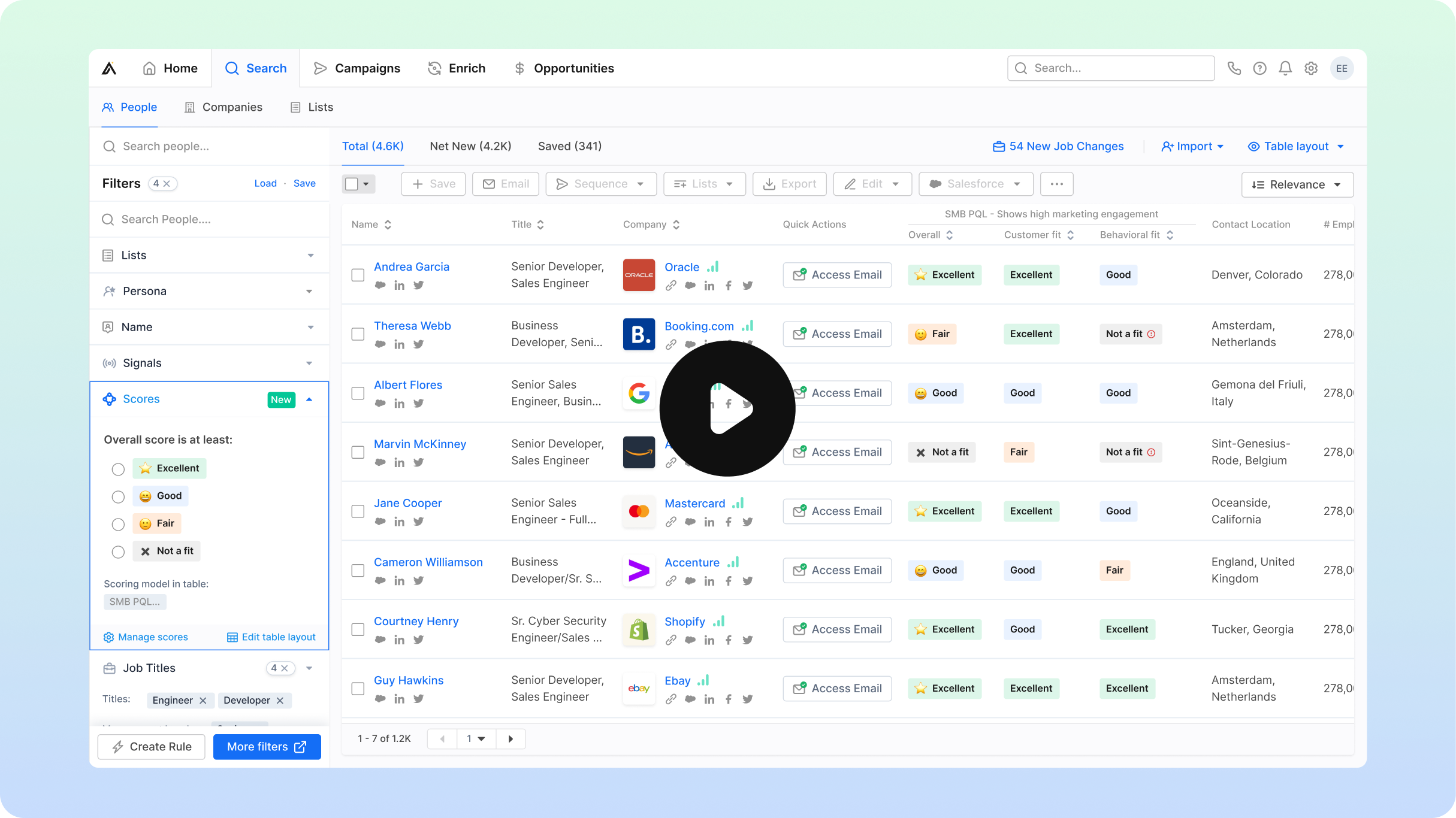Expand the Lists filter section
Viewport: 1456px width, 818px height.
coord(209,255)
